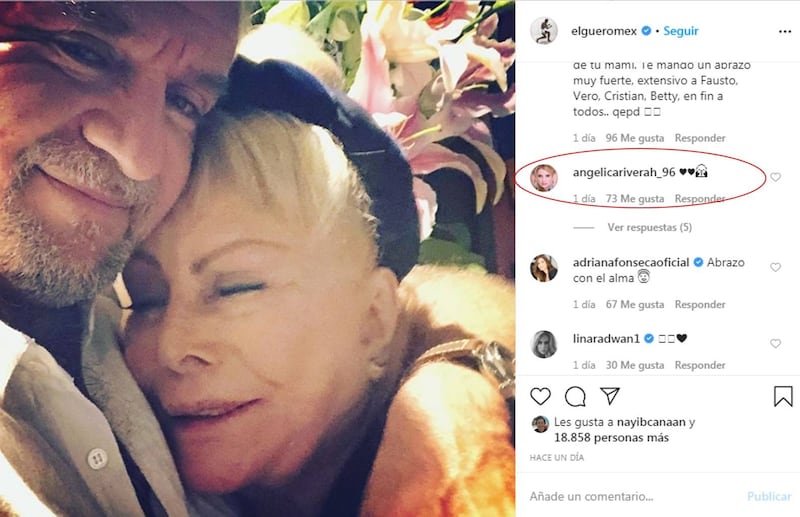Click the Publicar button
Viewport: 800px width, 517px height.
tap(769, 496)
